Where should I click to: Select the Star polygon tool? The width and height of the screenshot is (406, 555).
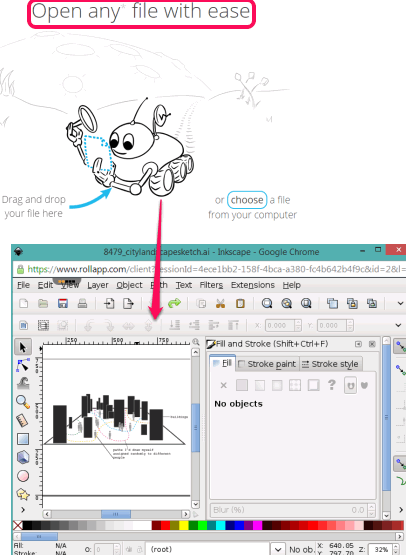pyautogui.click(x=23, y=494)
